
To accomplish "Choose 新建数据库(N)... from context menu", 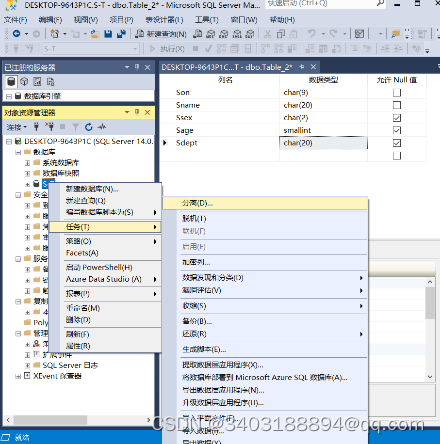I will click(105, 189).
